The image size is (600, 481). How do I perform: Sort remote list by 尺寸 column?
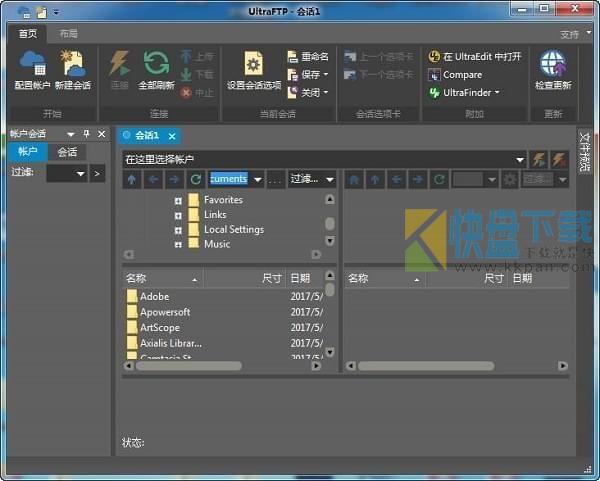(467, 279)
